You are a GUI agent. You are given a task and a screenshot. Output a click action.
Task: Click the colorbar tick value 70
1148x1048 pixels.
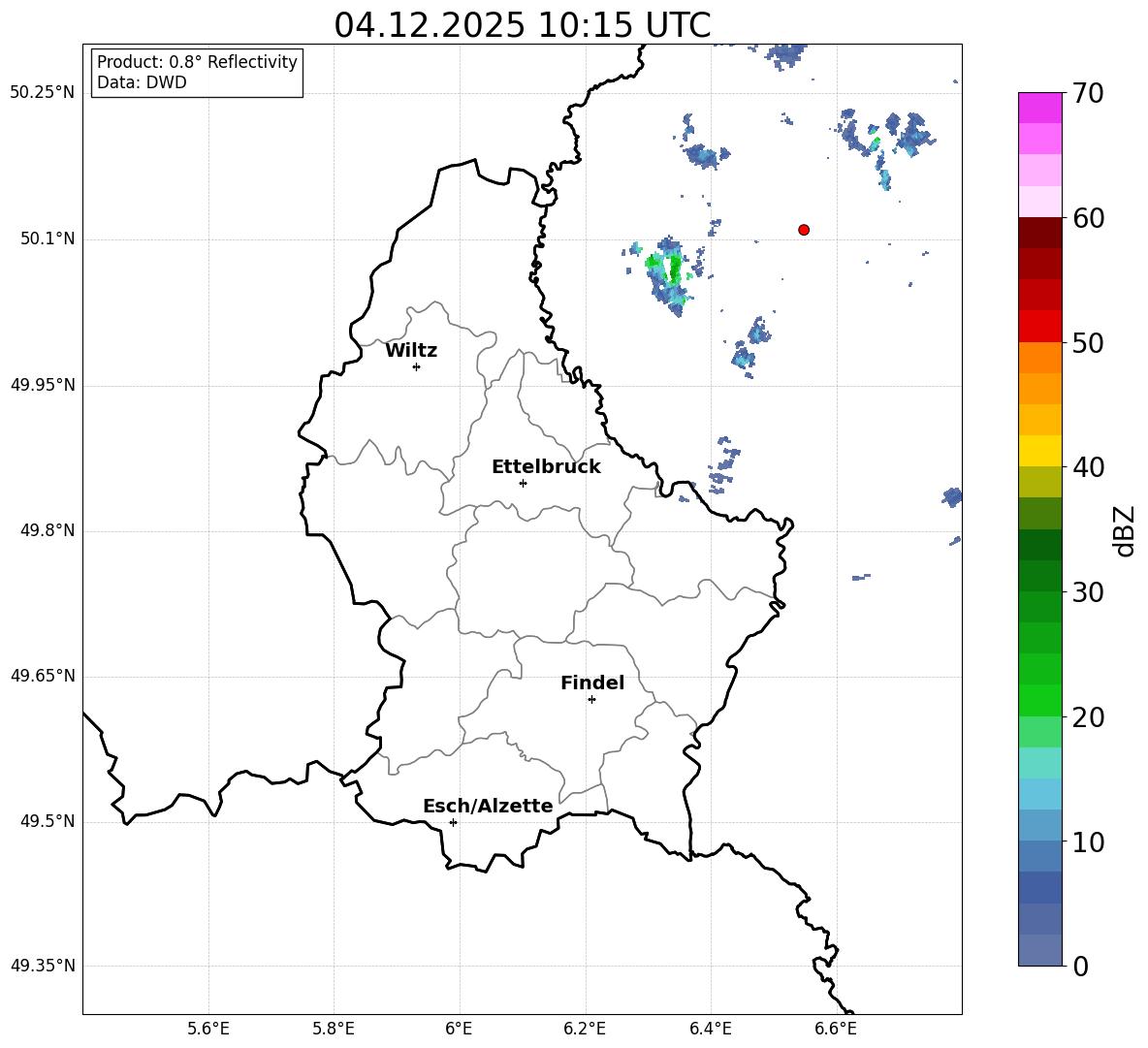(1088, 93)
